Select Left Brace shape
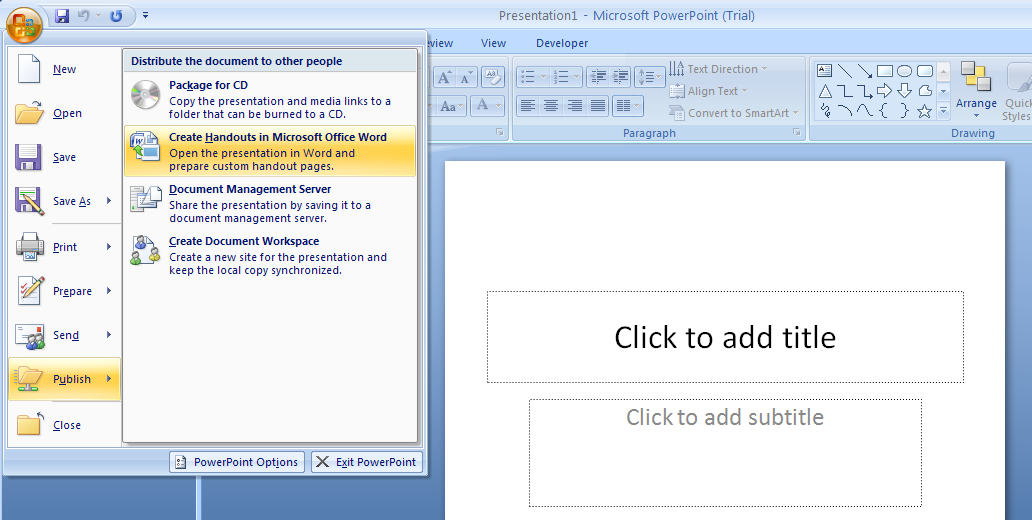 884,111
